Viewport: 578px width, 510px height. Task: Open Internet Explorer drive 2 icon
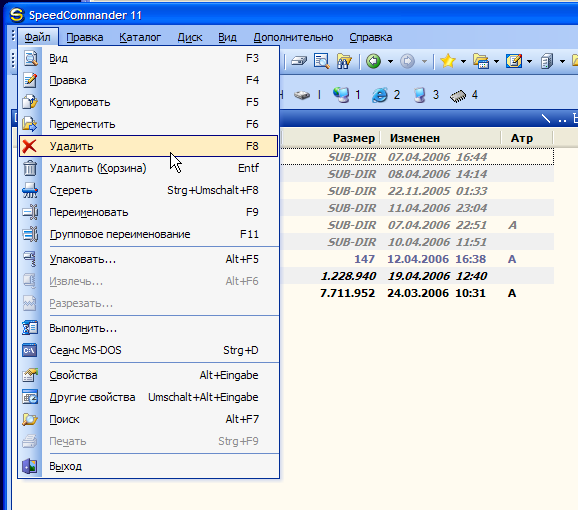[x=380, y=95]
